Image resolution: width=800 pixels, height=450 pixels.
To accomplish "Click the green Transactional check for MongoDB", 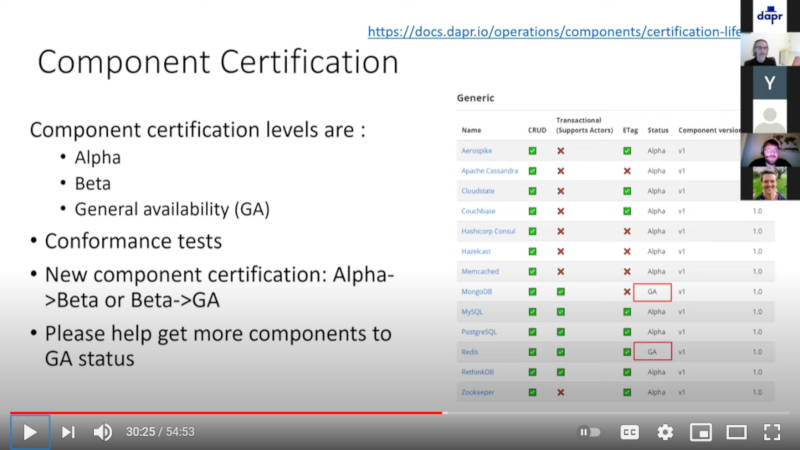I will 561,292.
